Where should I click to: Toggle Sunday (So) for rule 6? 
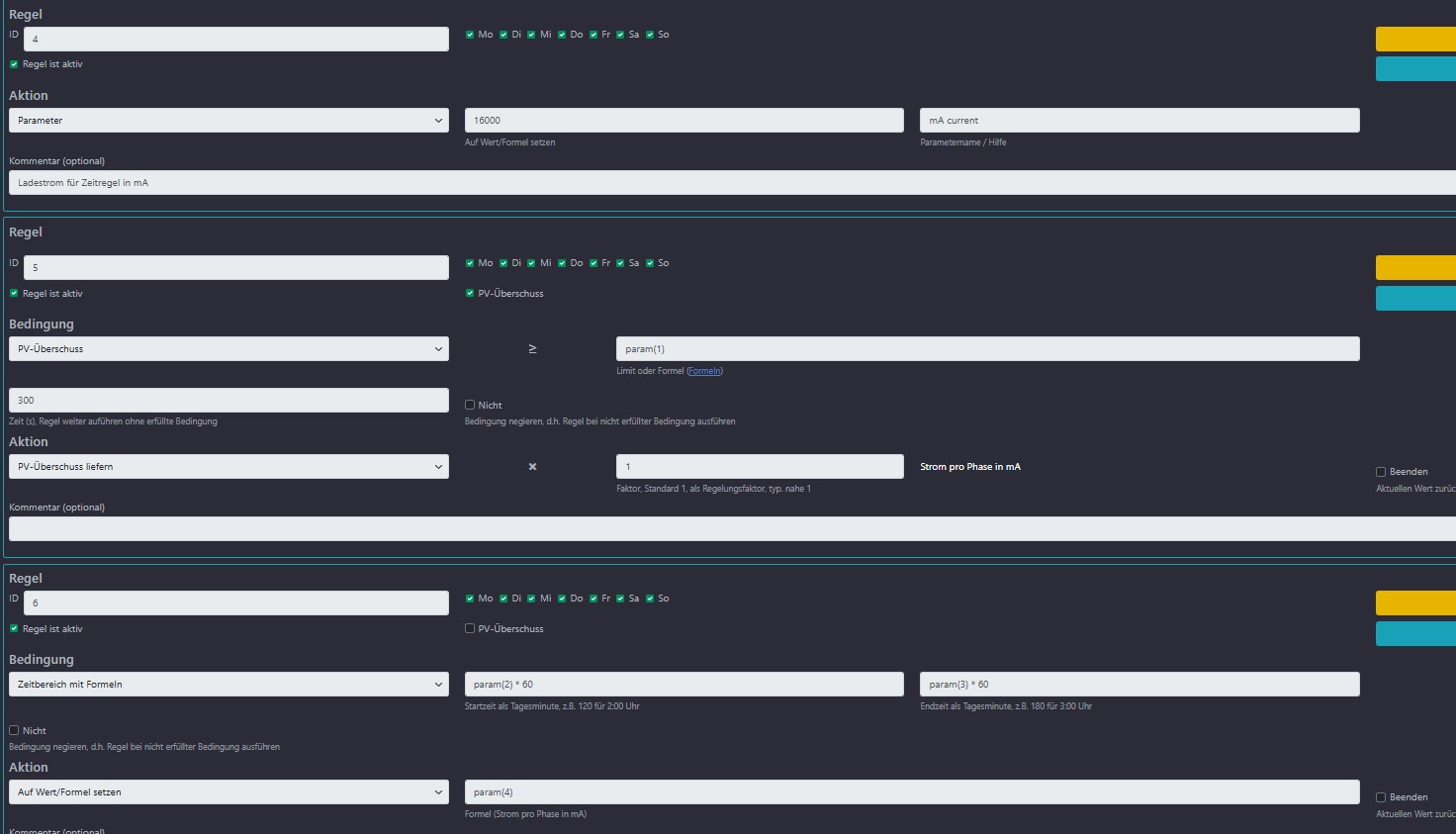click(650, 599)
